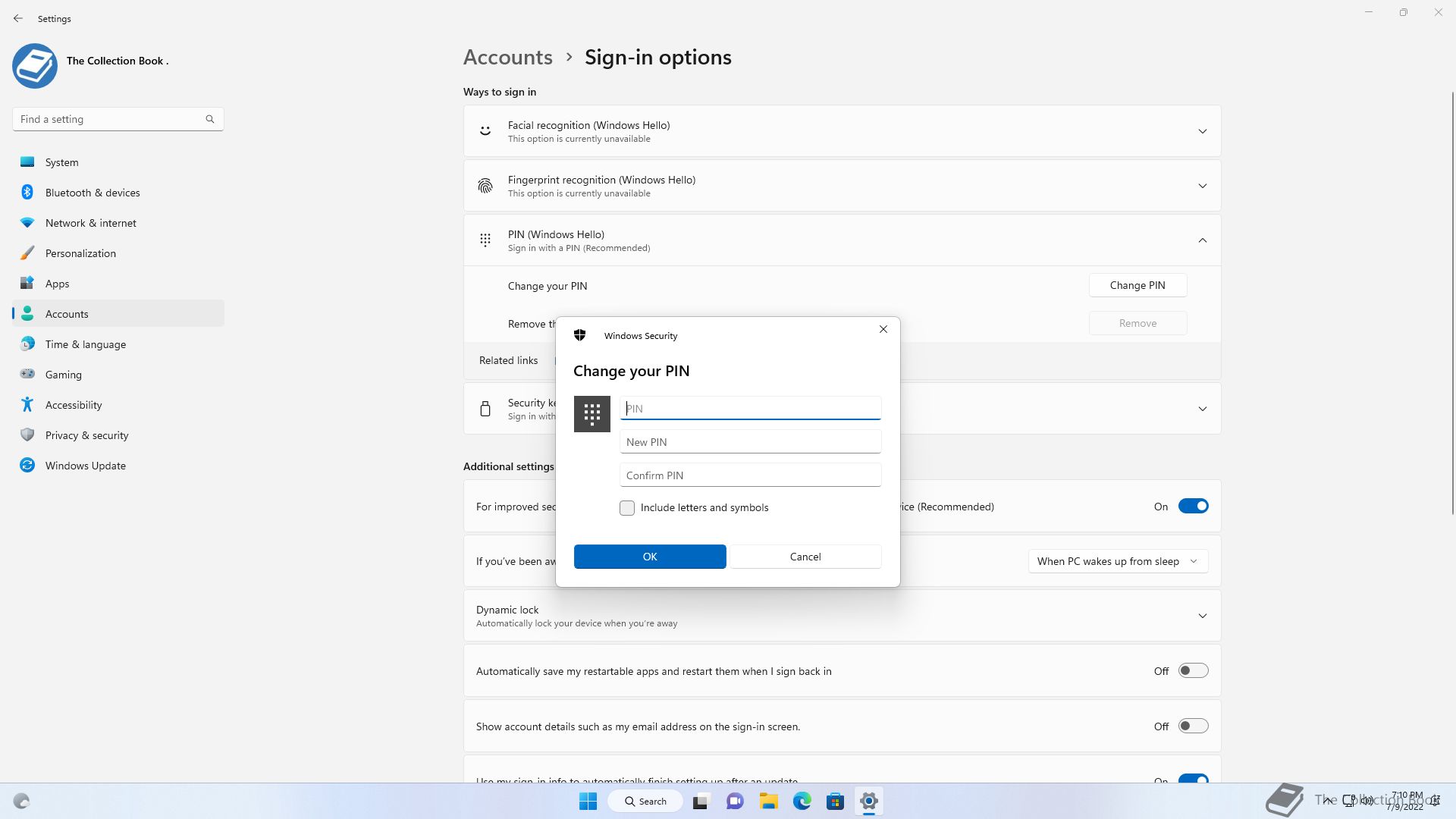
Task: Click the taskbar Search button
Action: click(x=645, y=801)
